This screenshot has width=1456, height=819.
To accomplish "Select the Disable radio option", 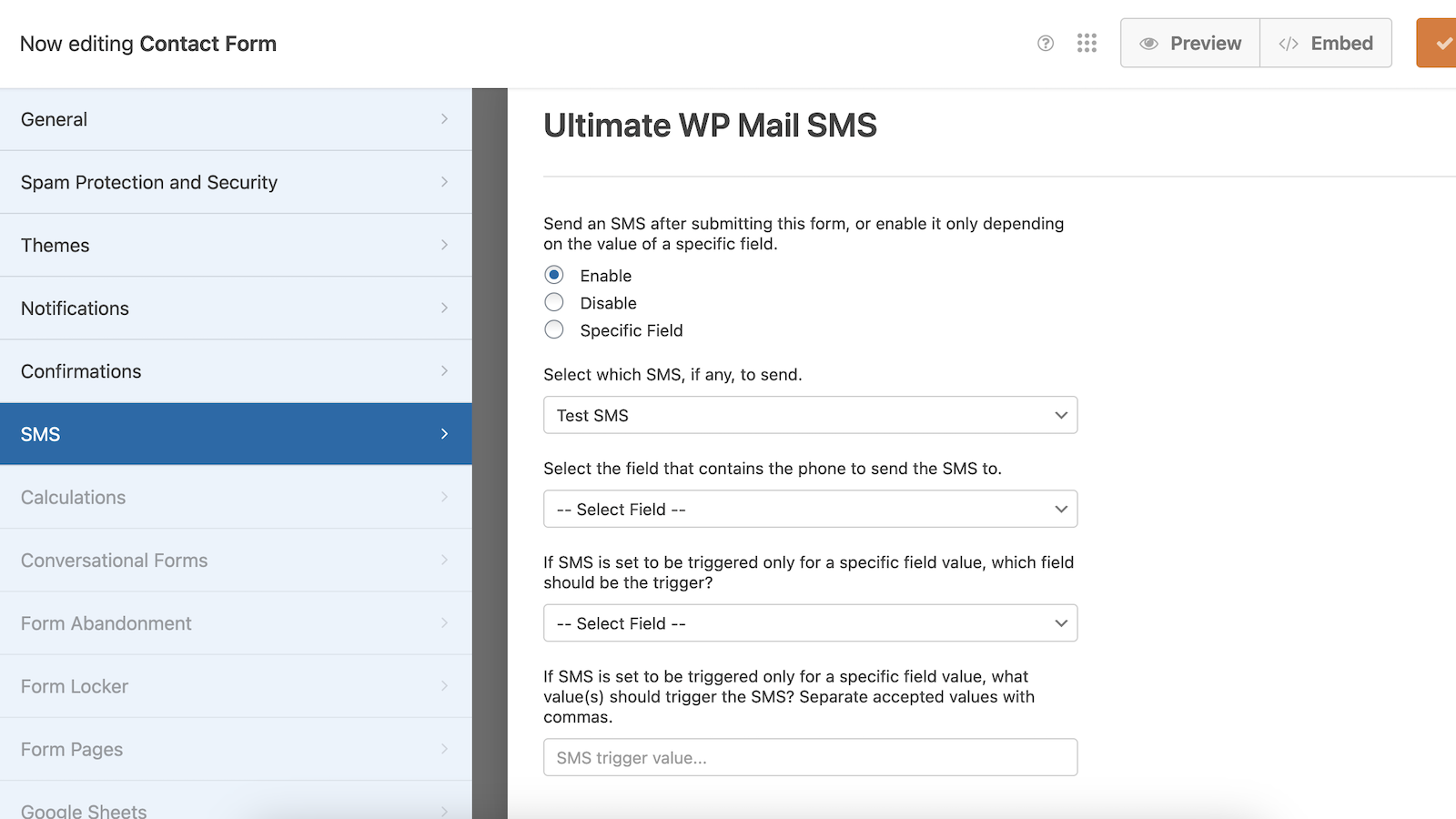I will tap(554, 302).
